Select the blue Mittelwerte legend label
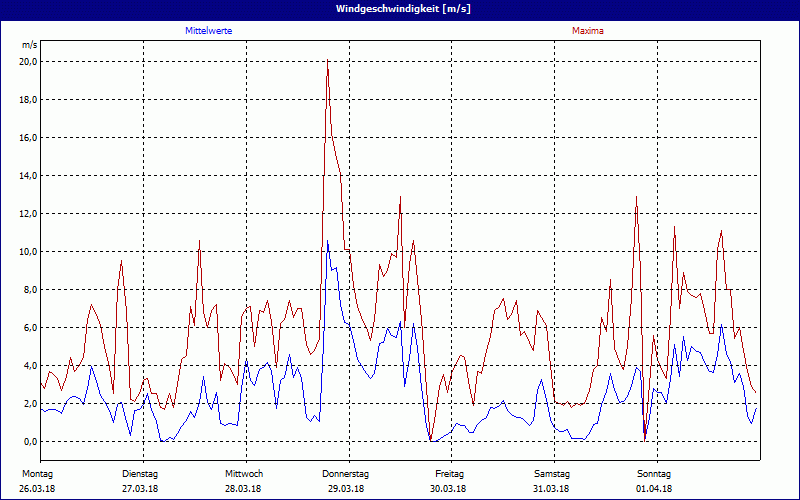 point(209,31)
